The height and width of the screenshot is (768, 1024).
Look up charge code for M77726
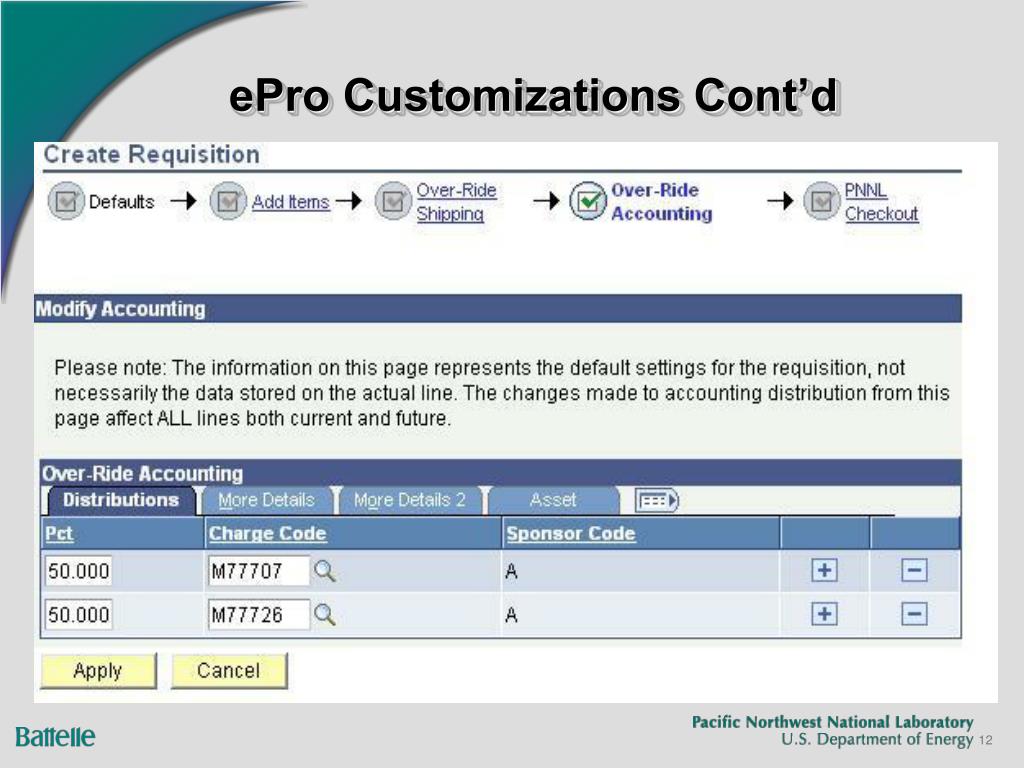[x=325, y=615]
